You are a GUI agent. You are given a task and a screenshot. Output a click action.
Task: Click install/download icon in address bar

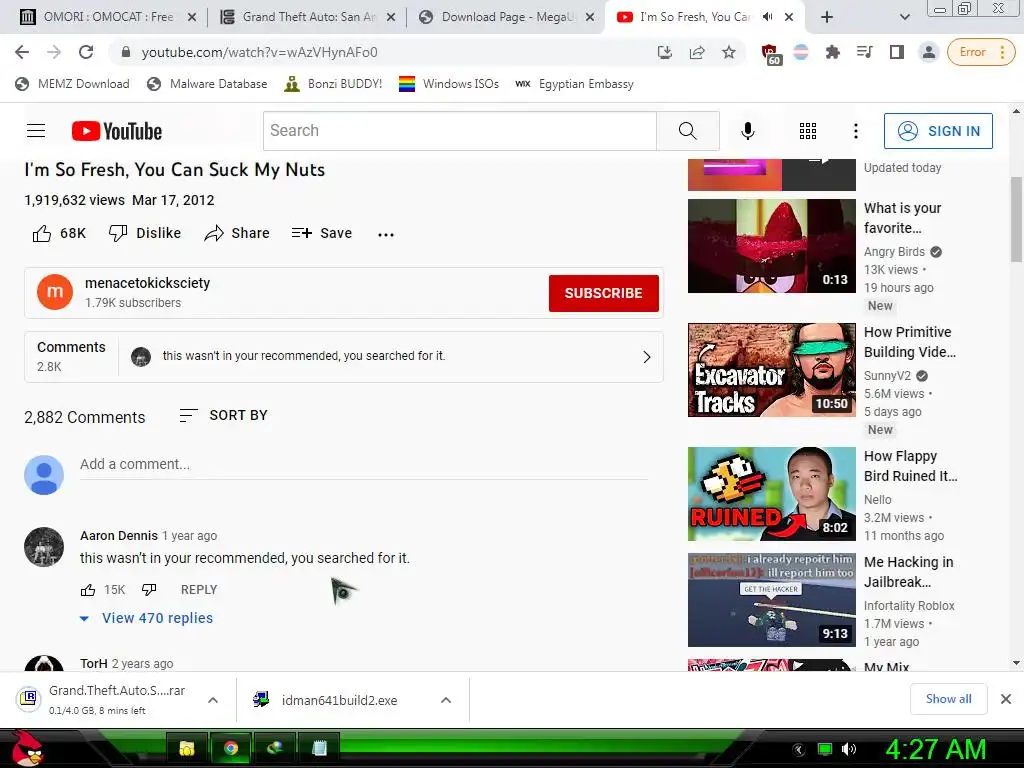(x=665, y=52)
